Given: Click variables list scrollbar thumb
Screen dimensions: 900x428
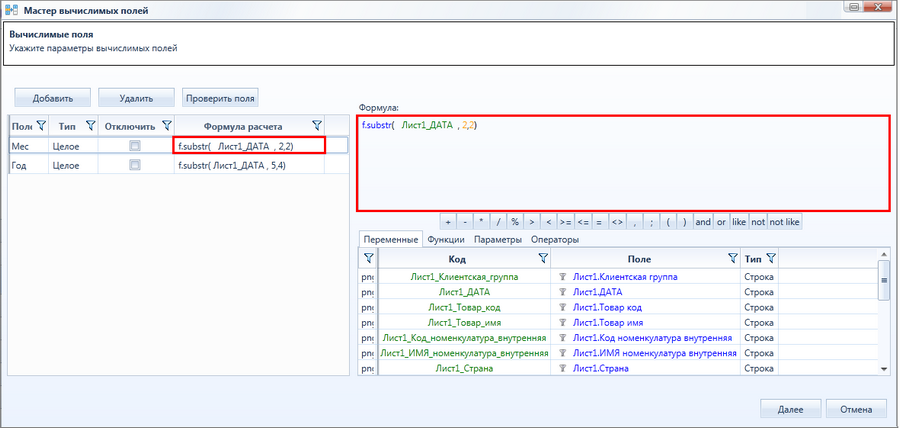Looking at the screenshot, I should [885, 279].
